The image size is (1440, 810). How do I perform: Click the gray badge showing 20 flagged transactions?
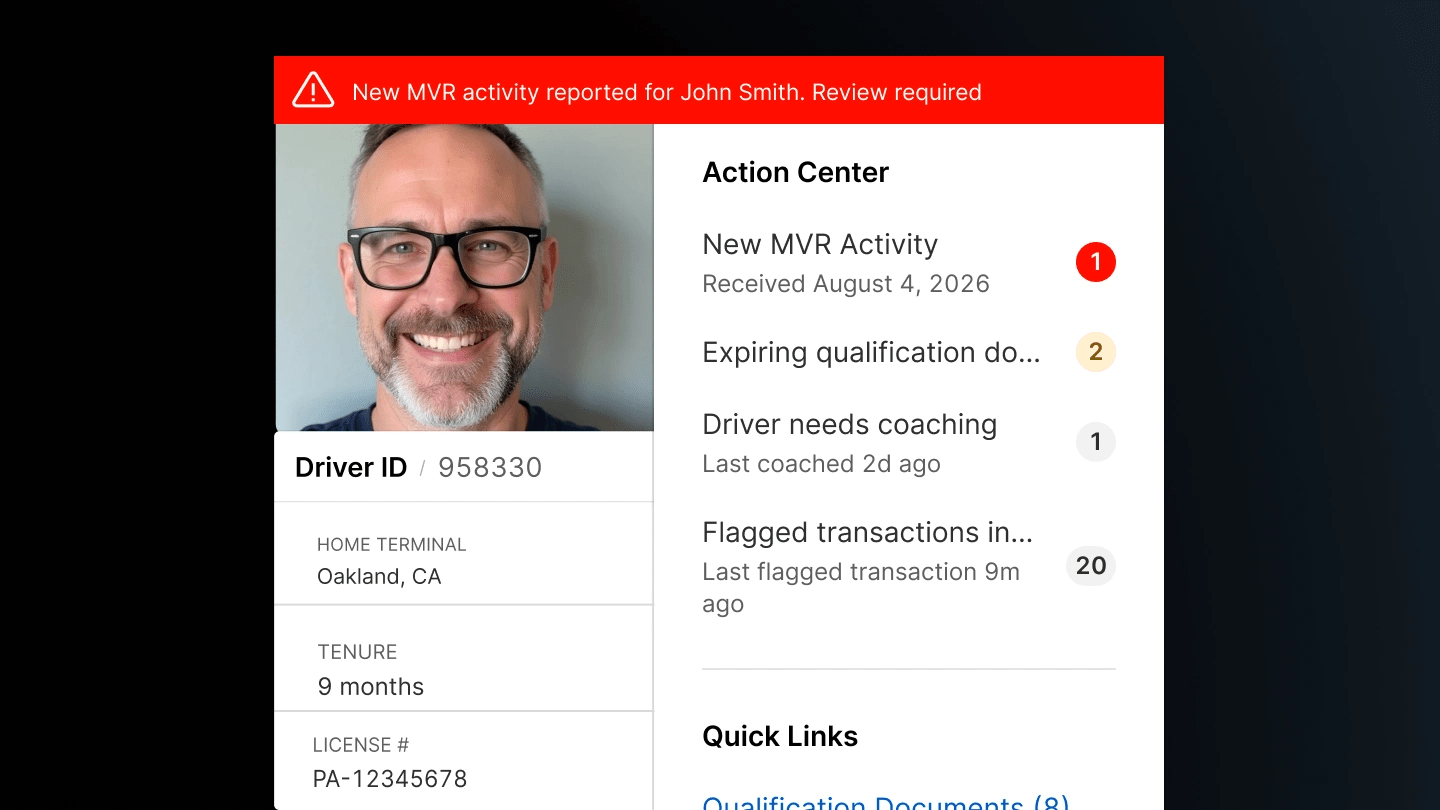tap(1091, 566)
